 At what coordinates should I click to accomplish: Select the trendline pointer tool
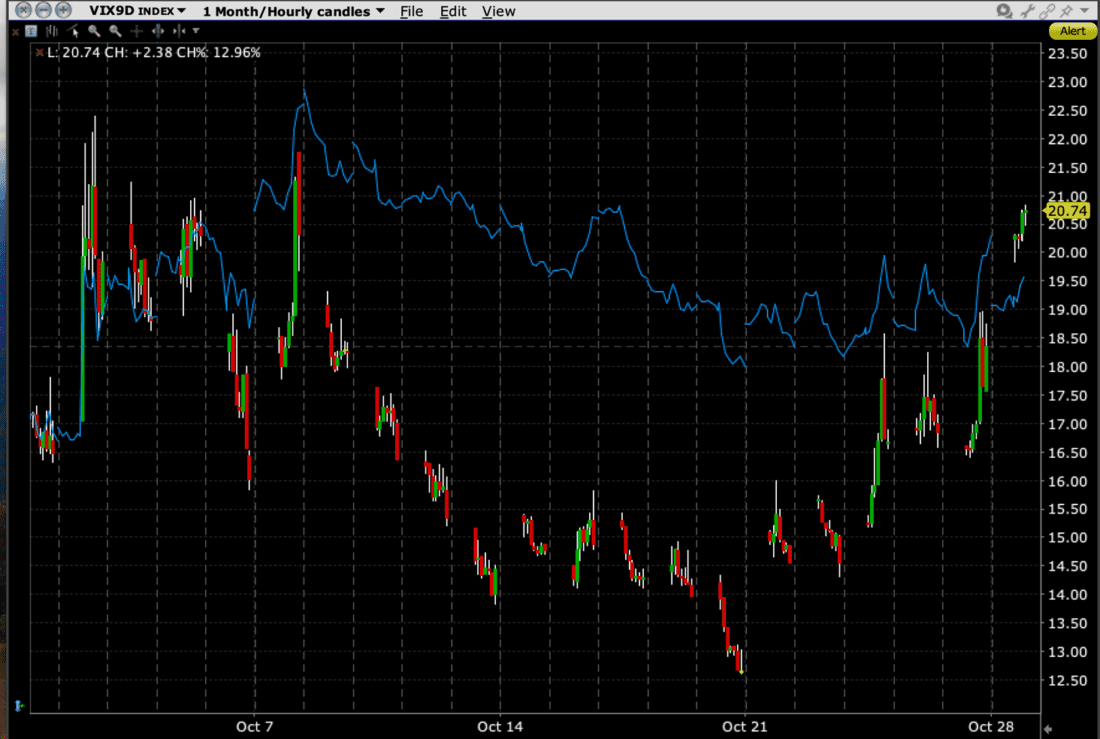pyautogui.click(x=73, y=31)
